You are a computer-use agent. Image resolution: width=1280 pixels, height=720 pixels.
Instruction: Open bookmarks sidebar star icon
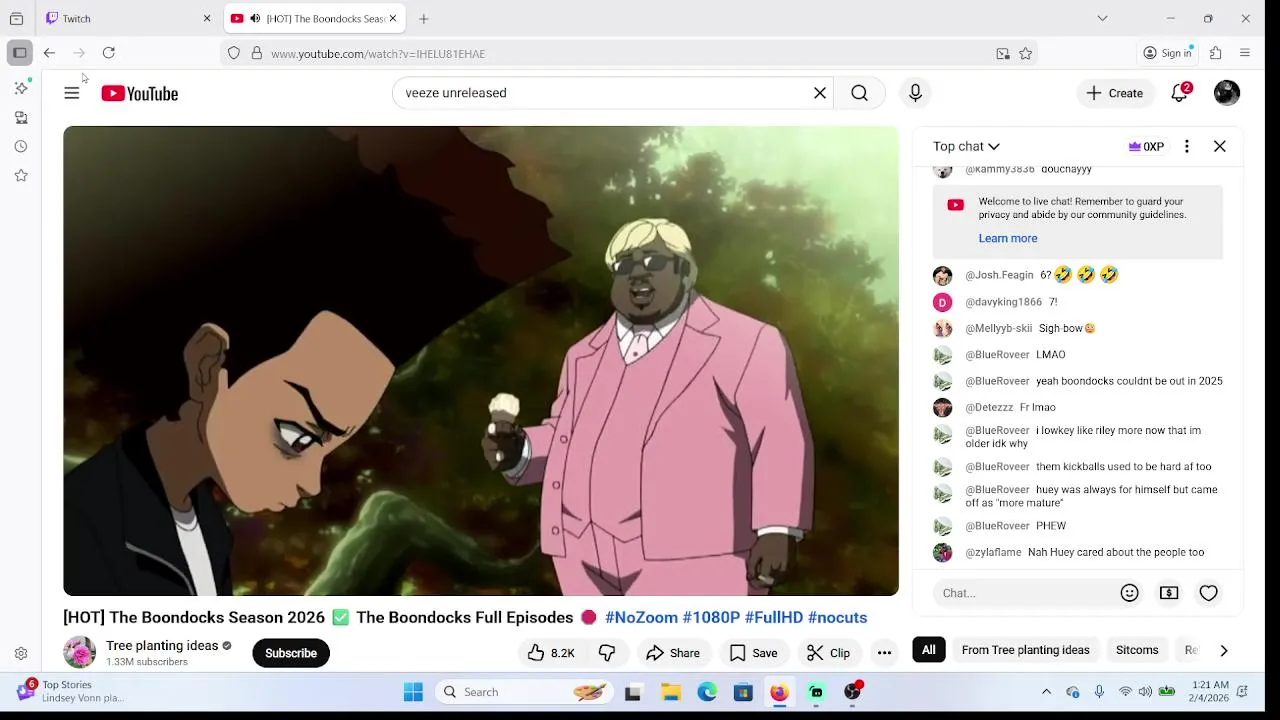tap(21, 176)
